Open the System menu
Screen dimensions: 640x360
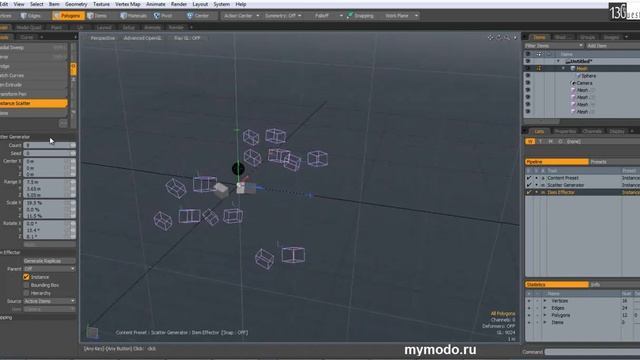222,4
